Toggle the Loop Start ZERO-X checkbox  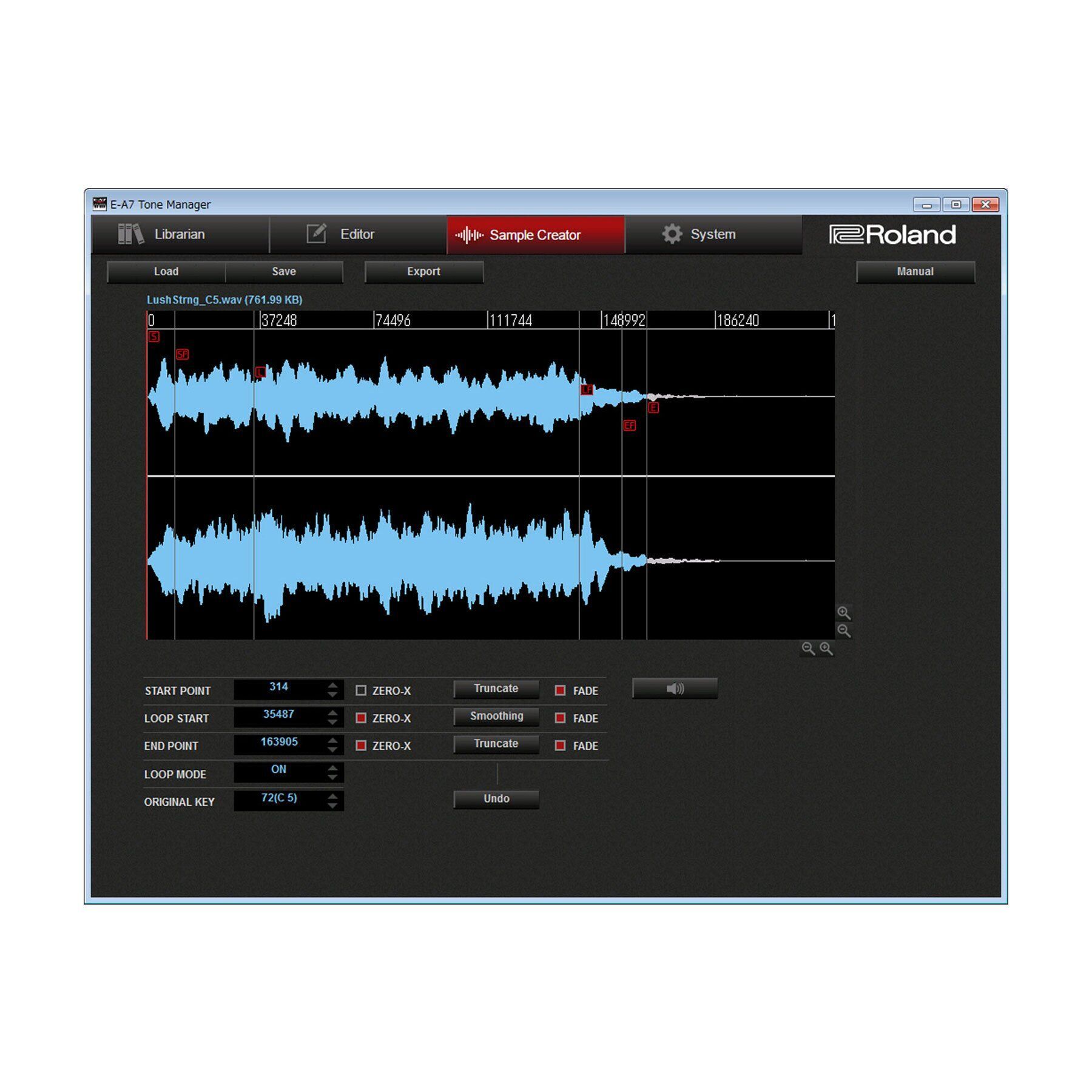[x=361, y=718]
